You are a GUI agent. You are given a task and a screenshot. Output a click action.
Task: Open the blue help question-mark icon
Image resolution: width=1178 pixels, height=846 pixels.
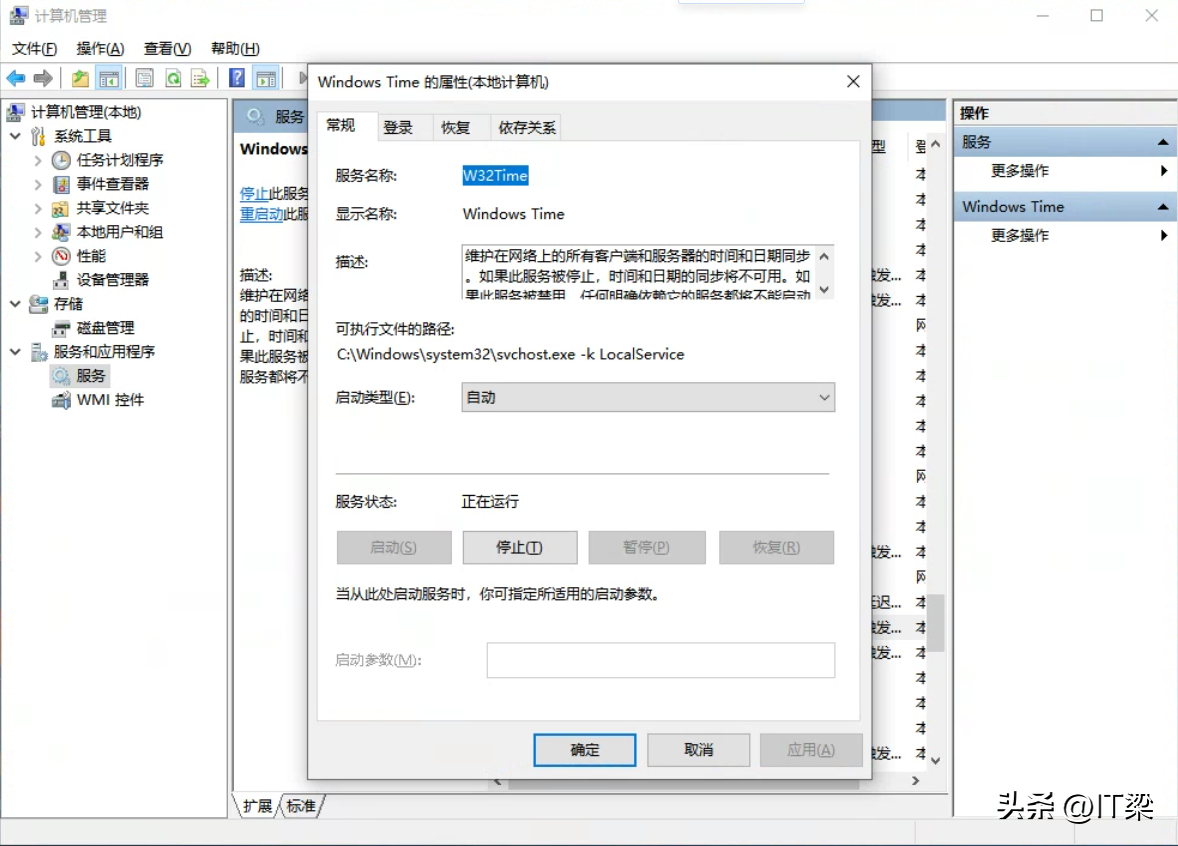[x=237, y=78]
